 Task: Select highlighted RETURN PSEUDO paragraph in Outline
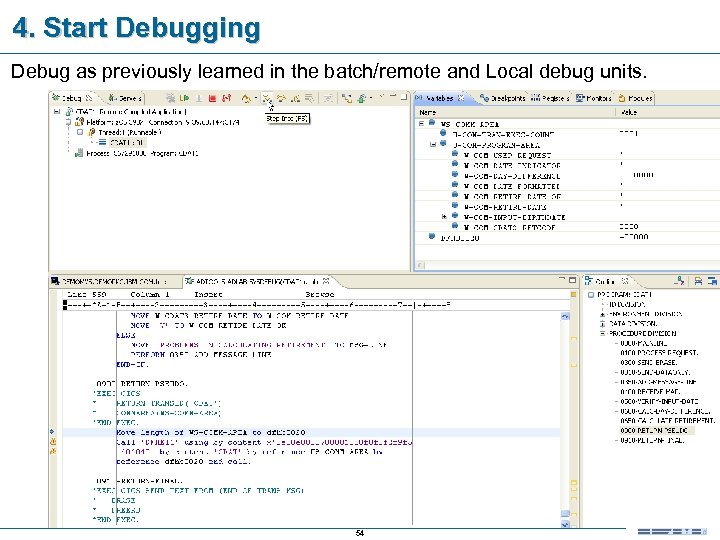click(657, 430)
